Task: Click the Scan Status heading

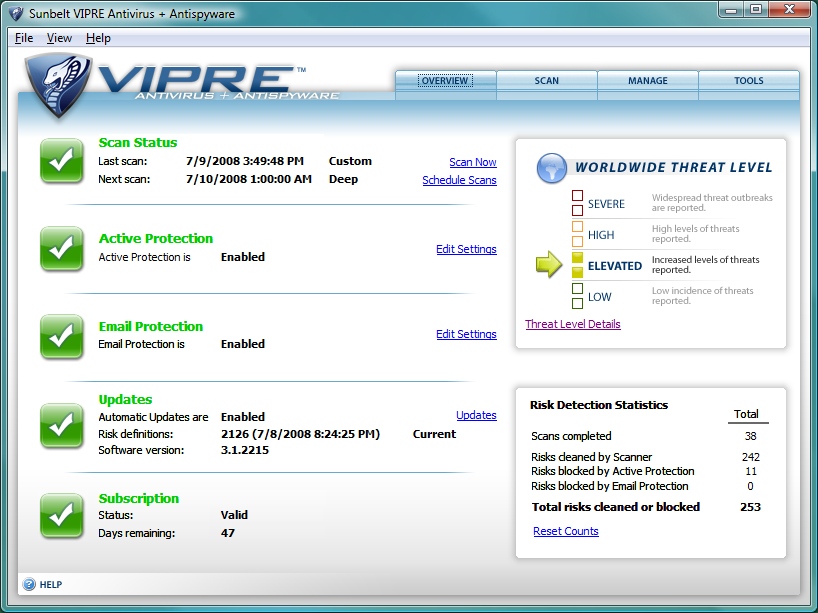Action: [x=138, y=142]
